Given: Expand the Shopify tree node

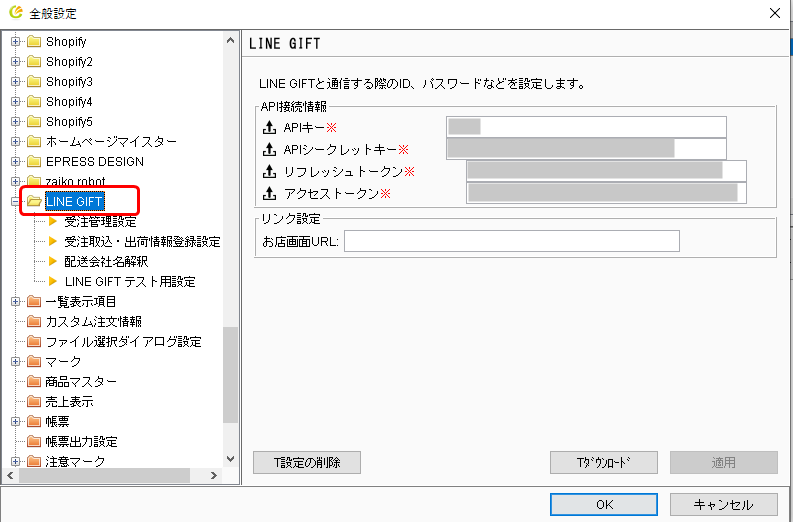Looking at the screenshot, I should (15, 41).
